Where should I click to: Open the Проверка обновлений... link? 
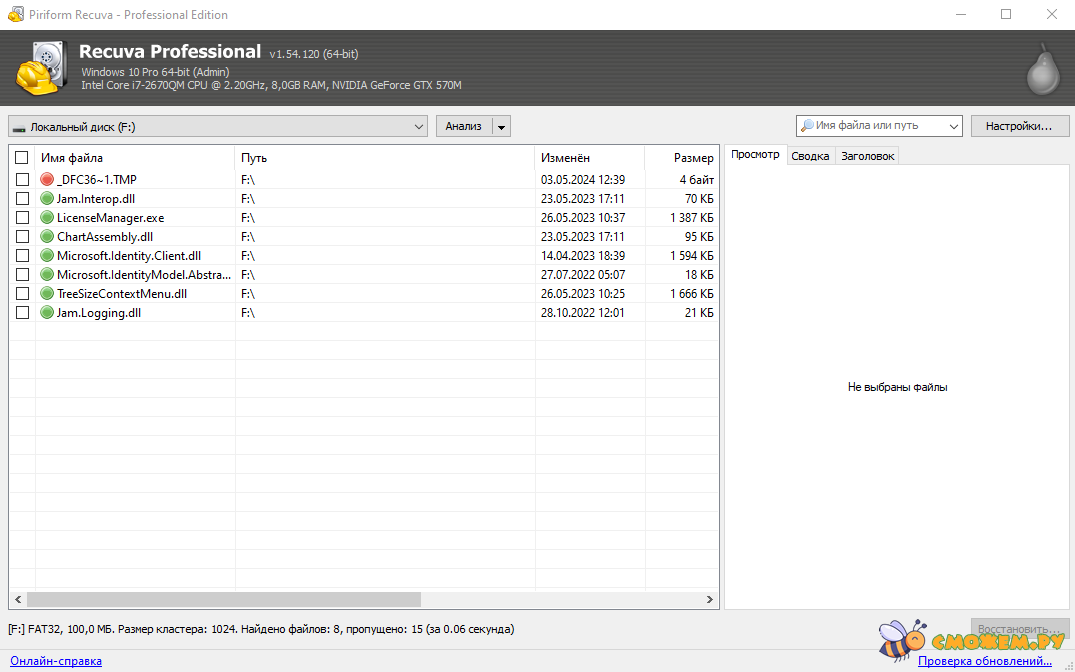tap(985, 661)
